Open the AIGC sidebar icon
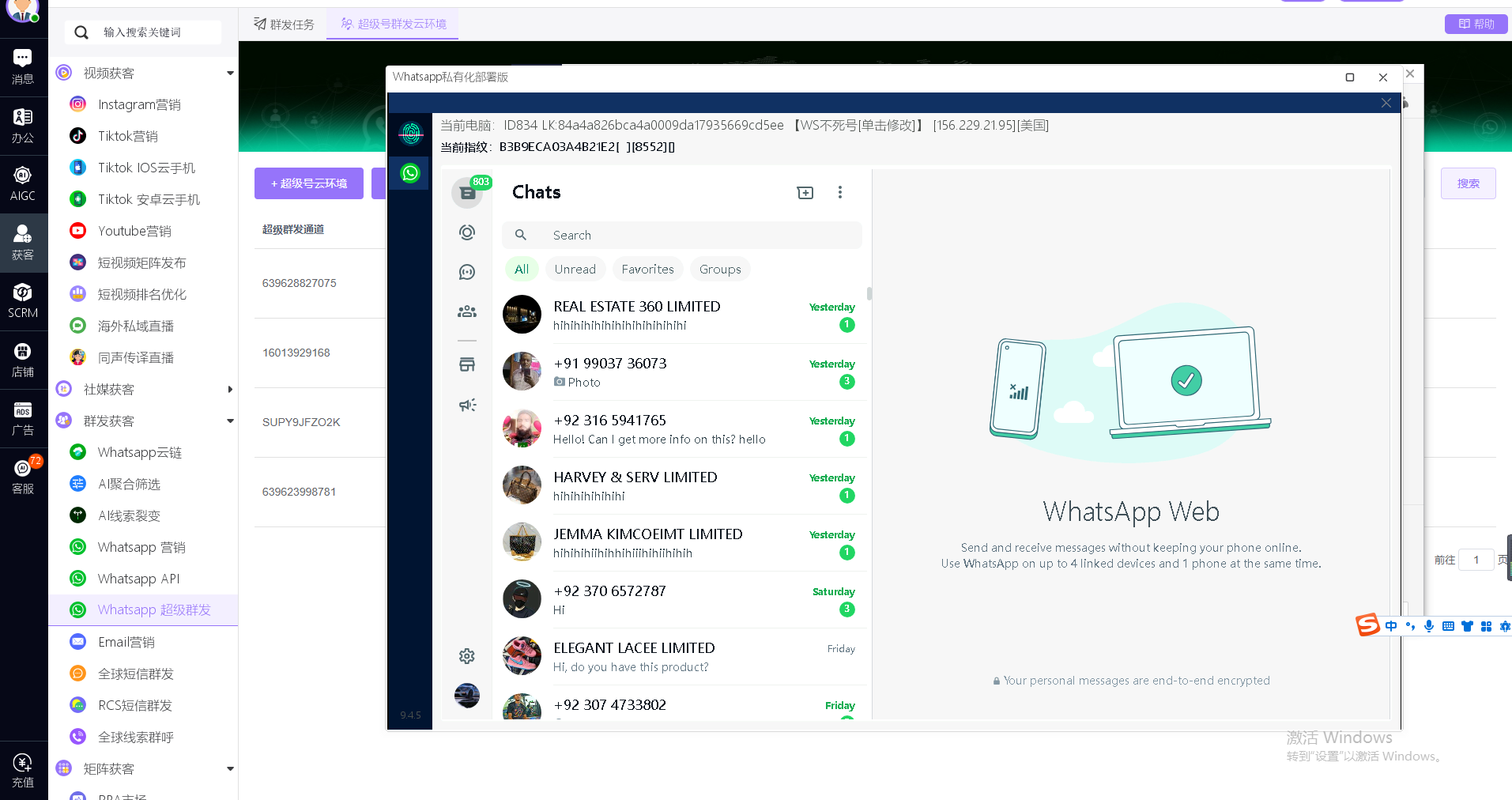This screenshot has height=800, width=1512. click(23, 184)
